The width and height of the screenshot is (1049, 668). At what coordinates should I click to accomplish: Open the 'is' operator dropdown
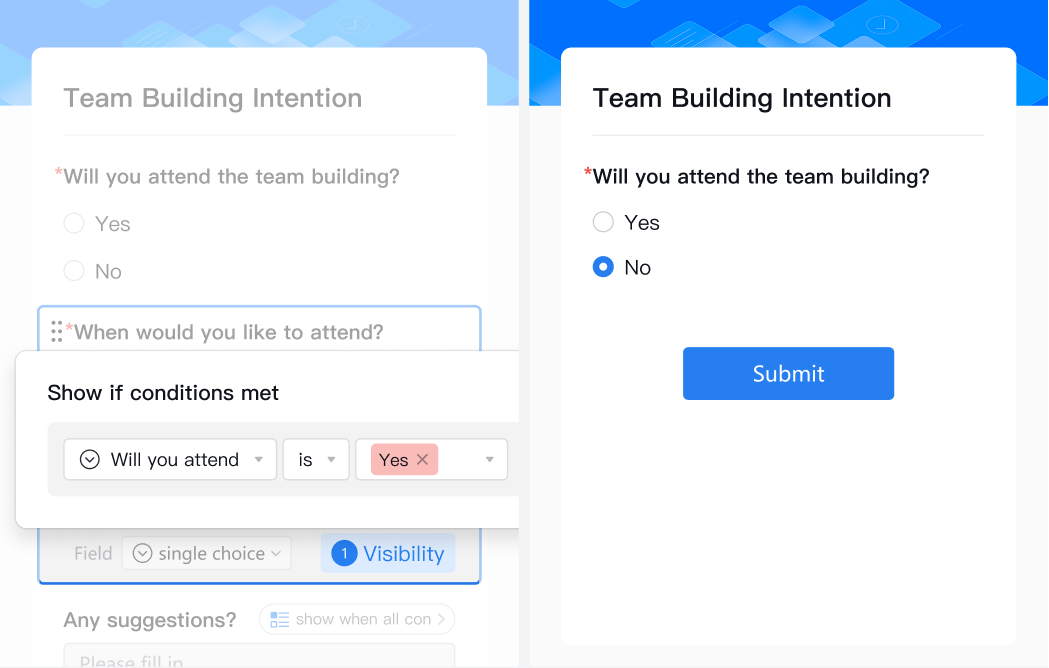click(x=316, y=460)
